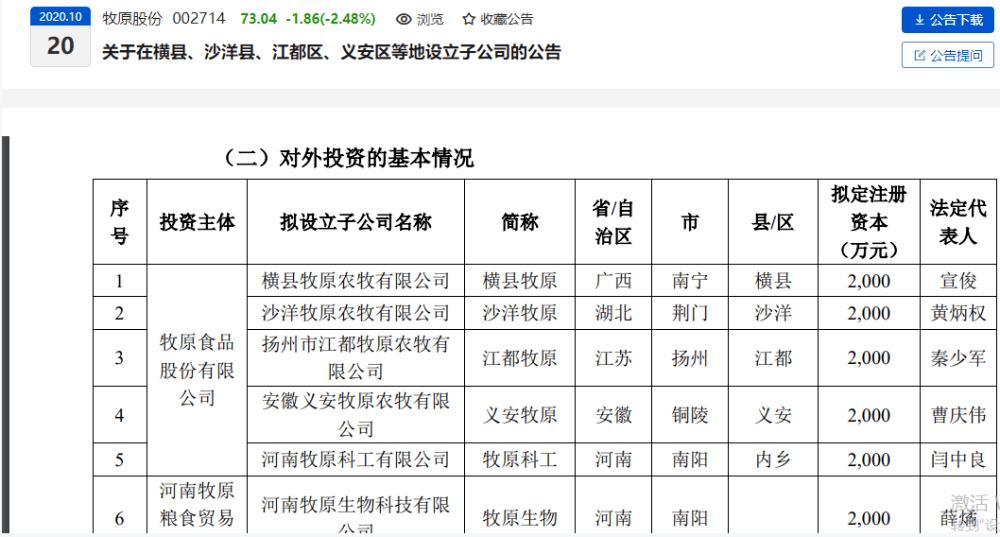This screenshot has height=537, width=1000.
Task: Click the abbreviation cell 义安牧原
Action: 520,415
